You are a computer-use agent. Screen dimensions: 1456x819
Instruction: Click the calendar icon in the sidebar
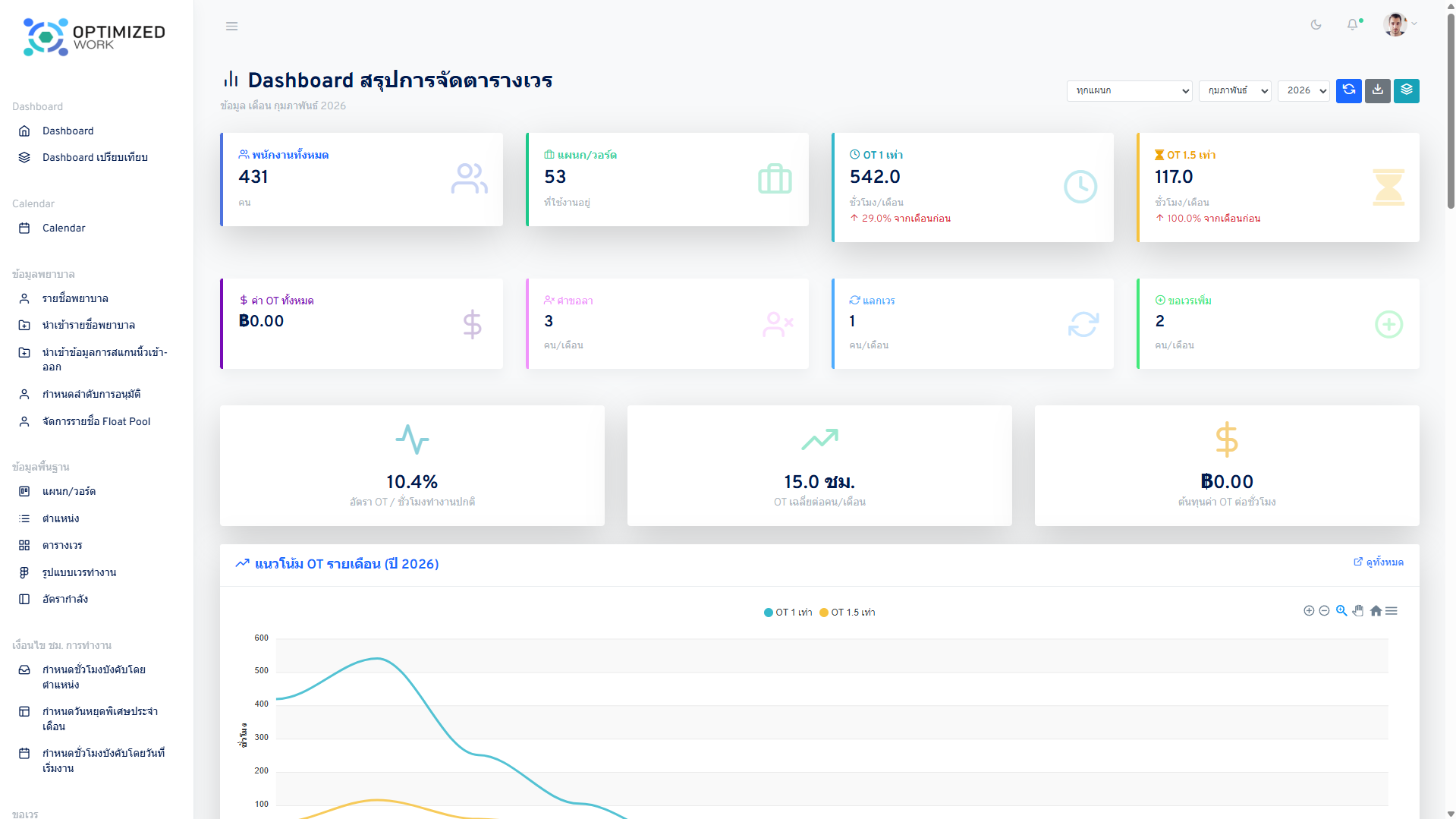coord(24,228)
